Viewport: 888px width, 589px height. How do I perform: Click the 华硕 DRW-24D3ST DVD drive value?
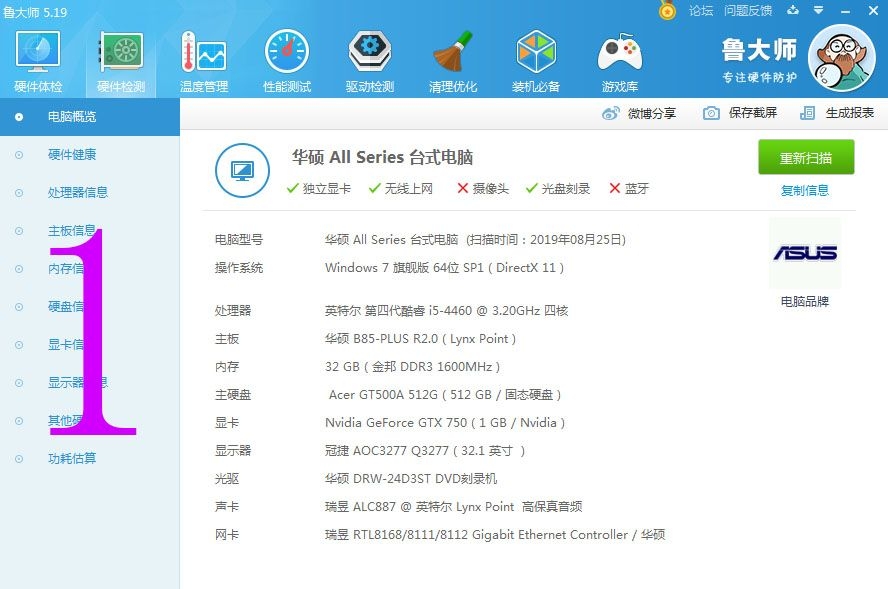(x=411, y=479)
